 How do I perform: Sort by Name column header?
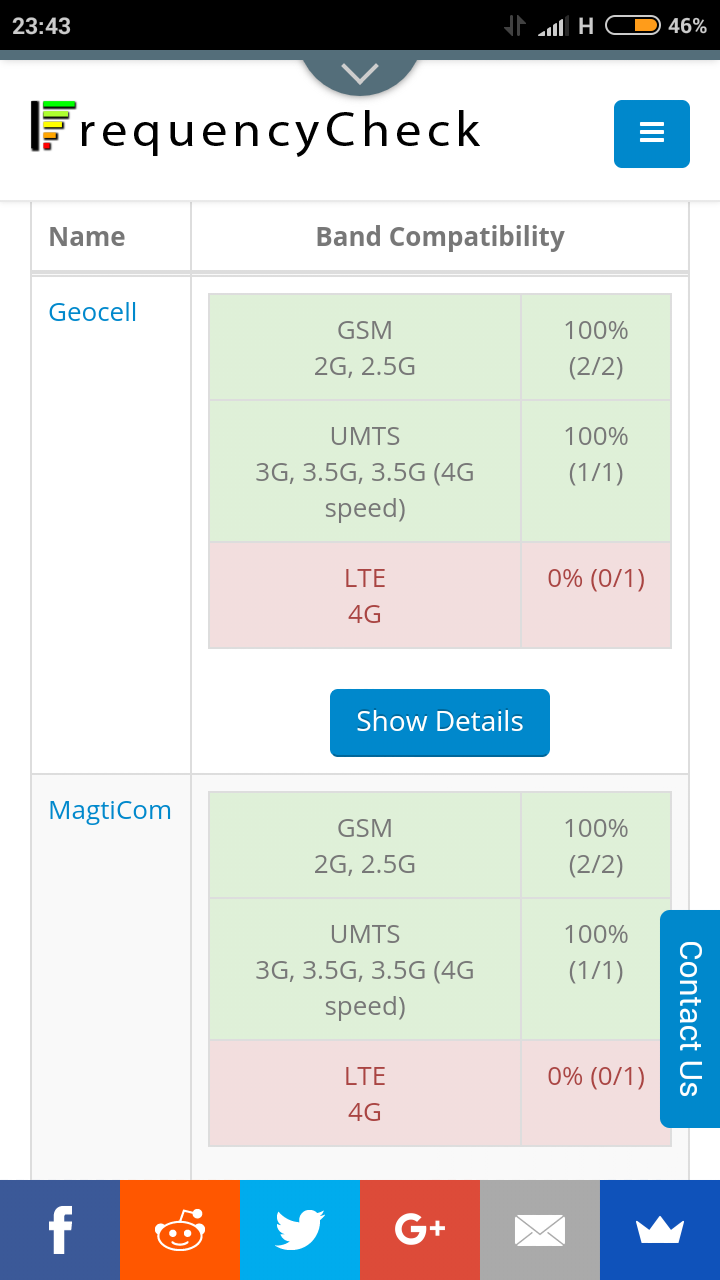pos(87,237)
